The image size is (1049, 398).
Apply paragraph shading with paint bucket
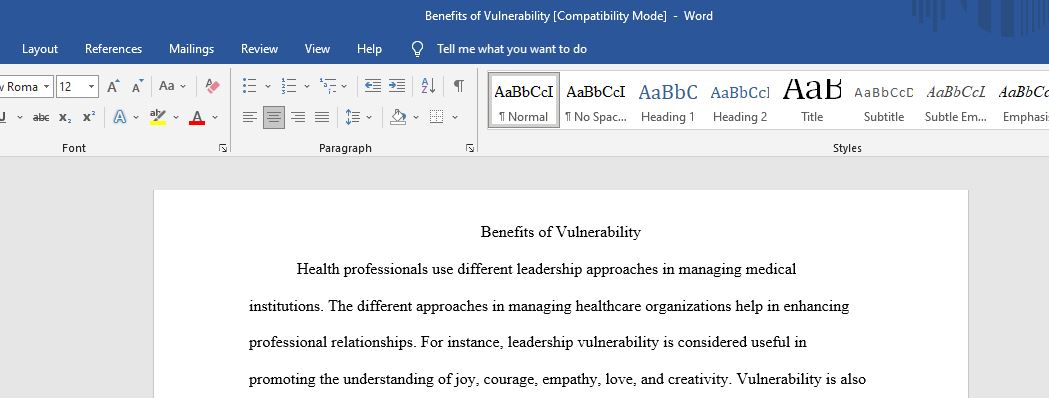[x=398, y=117]
